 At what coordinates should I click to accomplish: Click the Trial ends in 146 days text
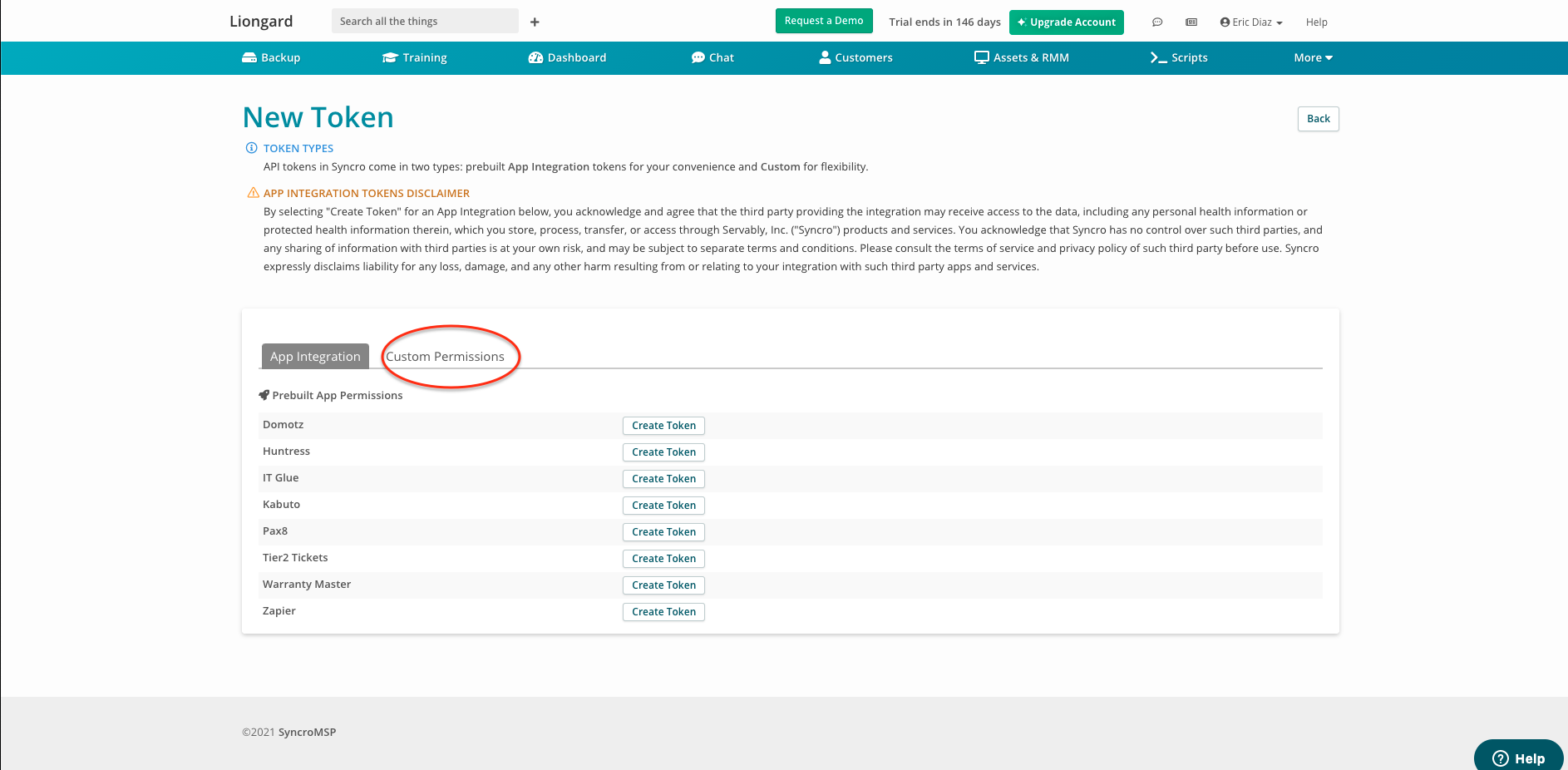(944, 22)
